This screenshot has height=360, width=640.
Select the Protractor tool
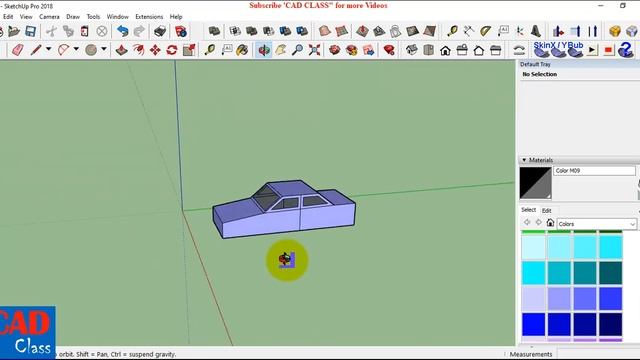click(x=486, y=31)
